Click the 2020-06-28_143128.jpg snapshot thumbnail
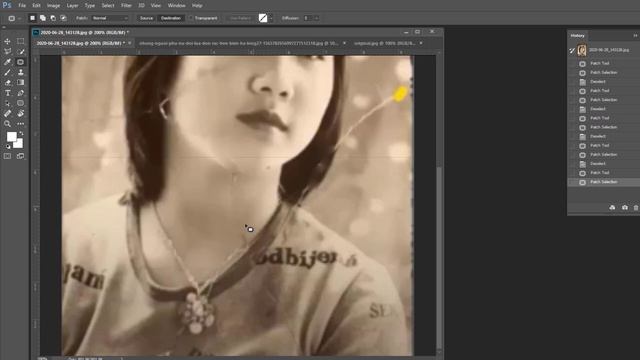The image size is (640, 360). pos(582,50)
